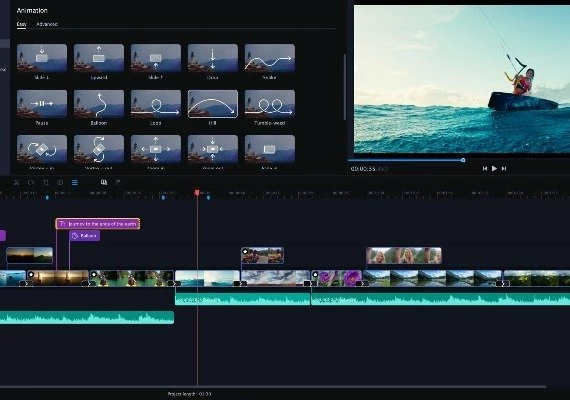570x400 pixels.
Task: Select the long audio clip under the flowers clip
Action: (x=440, y=299)
